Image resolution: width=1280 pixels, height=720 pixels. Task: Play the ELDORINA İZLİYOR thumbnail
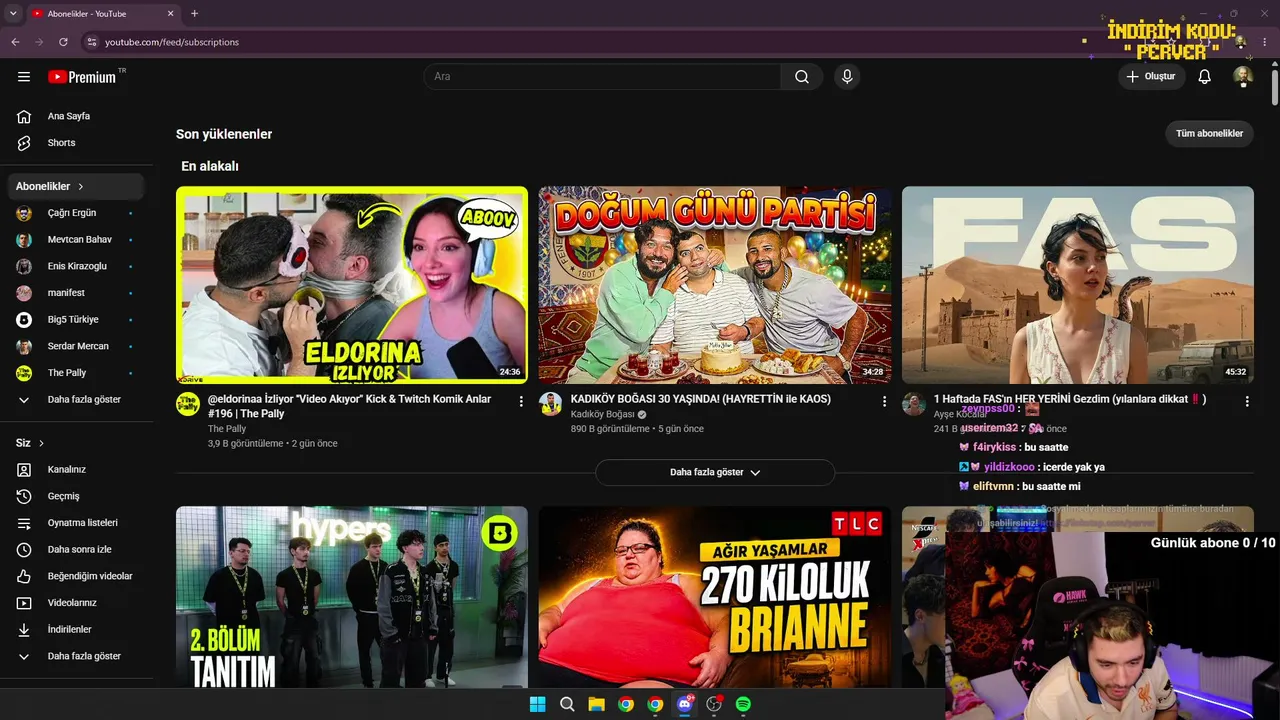[x=352, y=285]
